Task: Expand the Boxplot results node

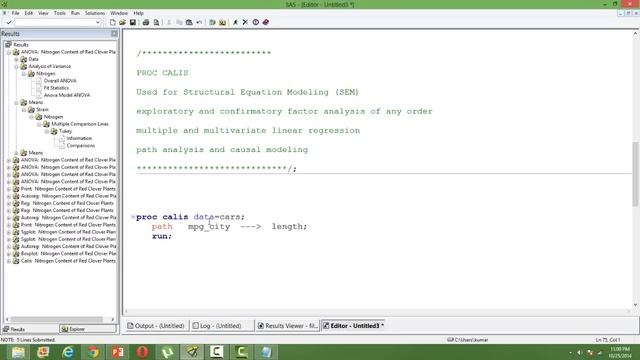Action: point(9,253)
